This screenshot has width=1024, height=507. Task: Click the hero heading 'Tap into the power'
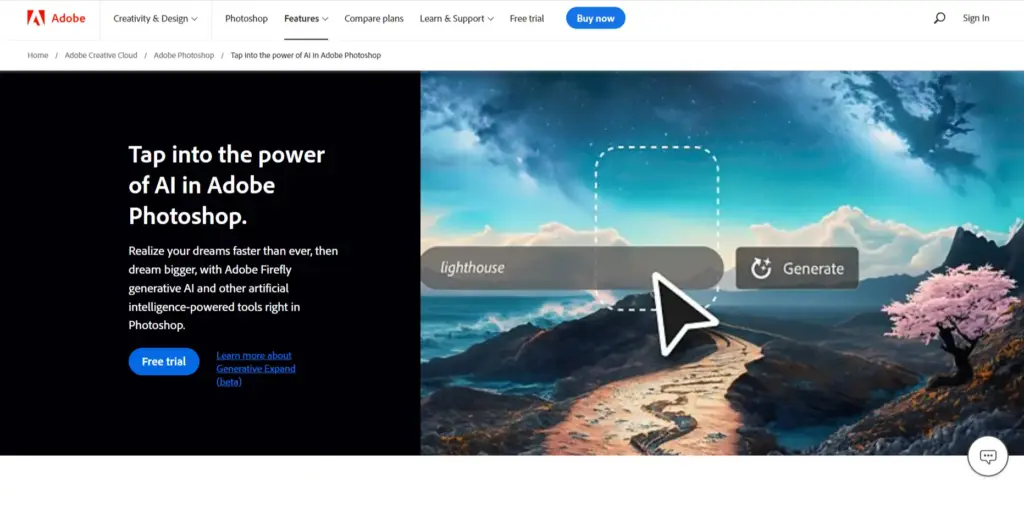pyautogui.click(x=227, y=185)
